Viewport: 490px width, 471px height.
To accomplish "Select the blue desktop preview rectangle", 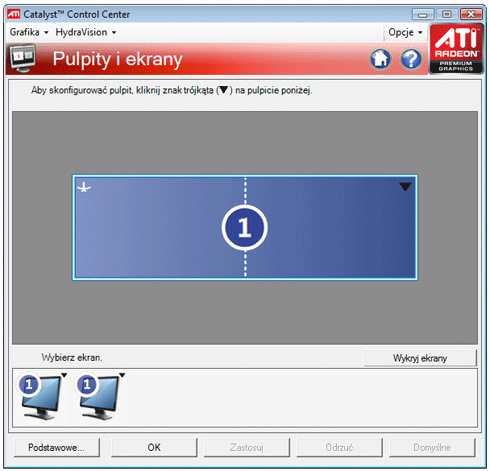I will tap(245, 228).
